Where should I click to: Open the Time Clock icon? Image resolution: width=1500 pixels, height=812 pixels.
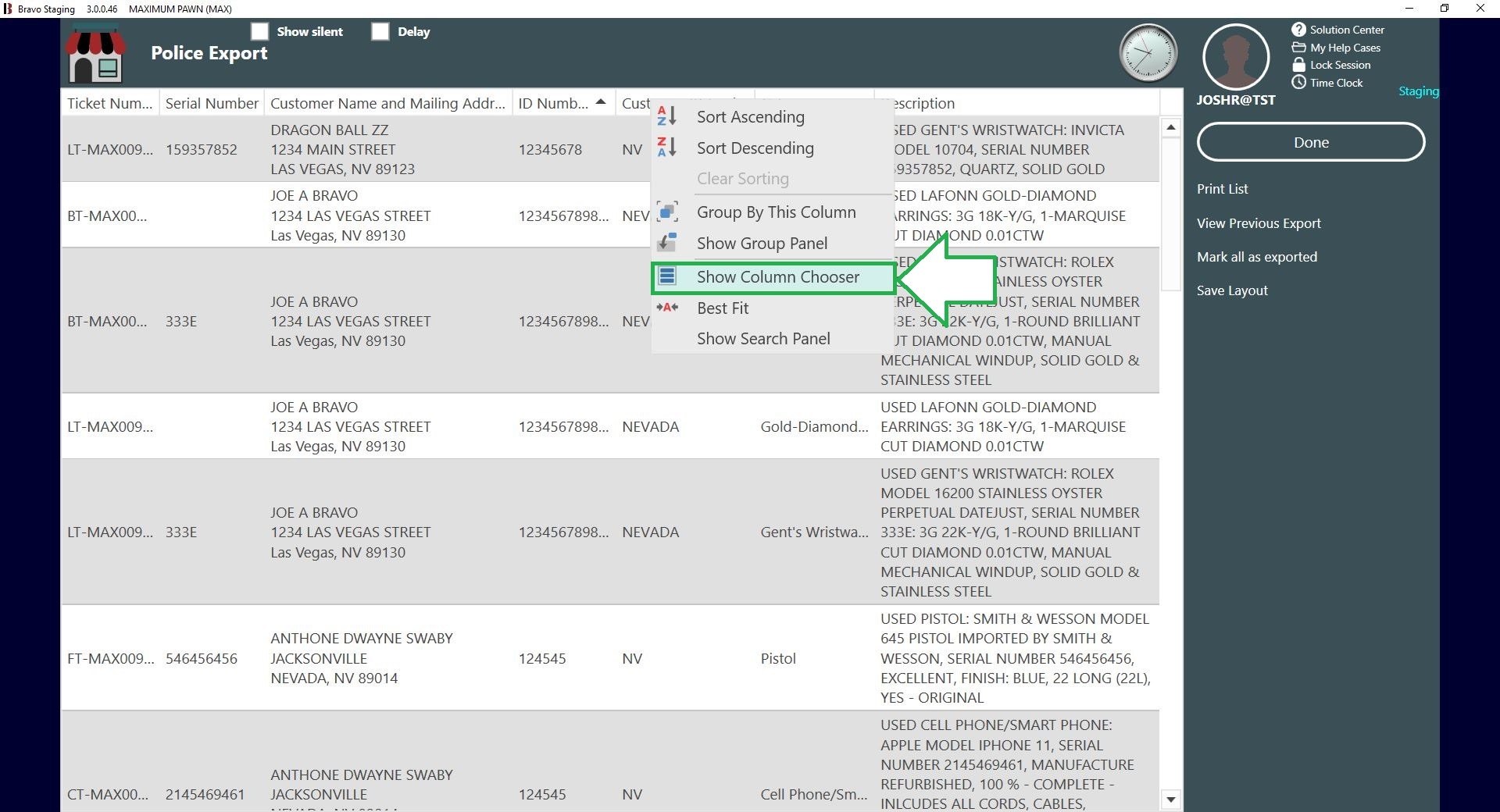[1298, 83]
